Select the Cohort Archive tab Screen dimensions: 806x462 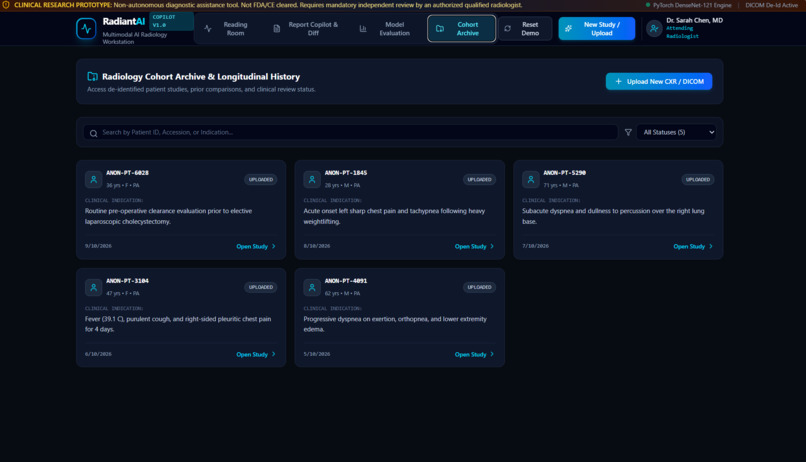[462, 29]
